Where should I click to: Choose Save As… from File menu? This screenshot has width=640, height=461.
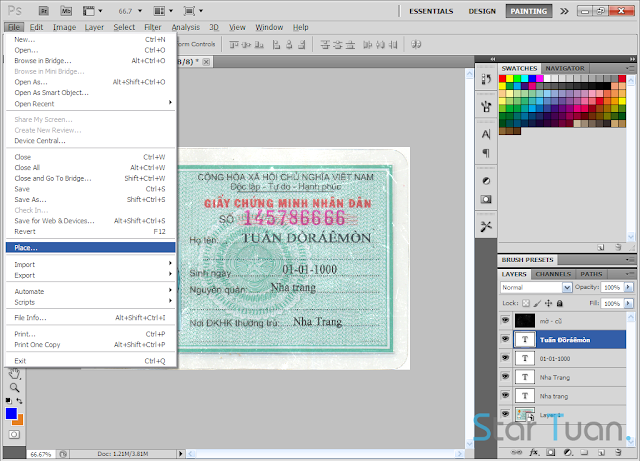(x=90, y=200)
